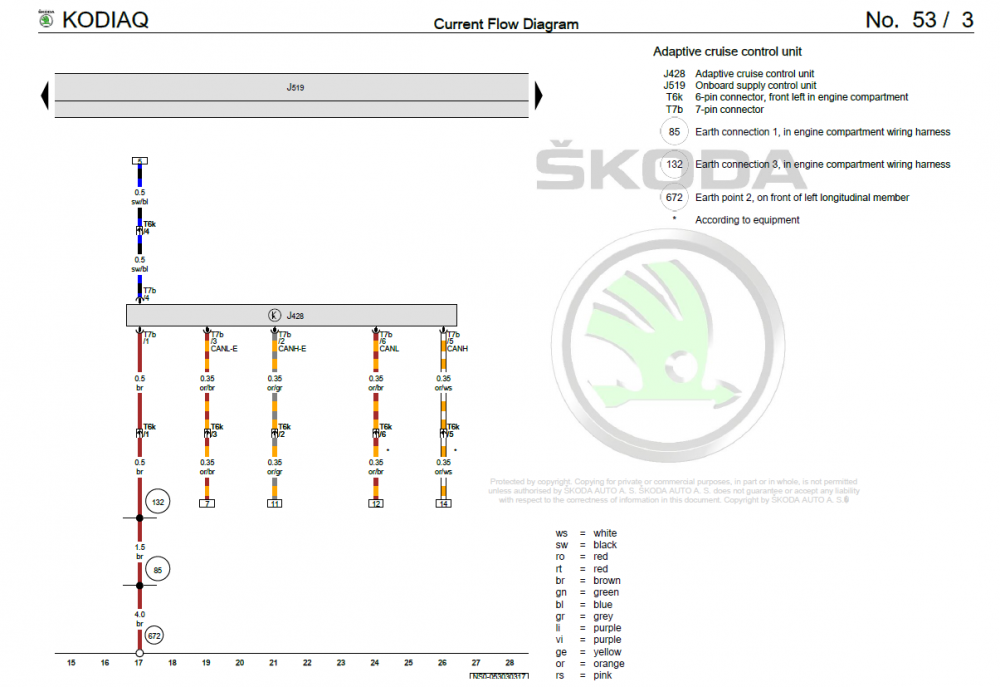The image size is (1000, 687).
Task: Click reference box 12 under the CANL wire
Action: (x=376, y=503)
